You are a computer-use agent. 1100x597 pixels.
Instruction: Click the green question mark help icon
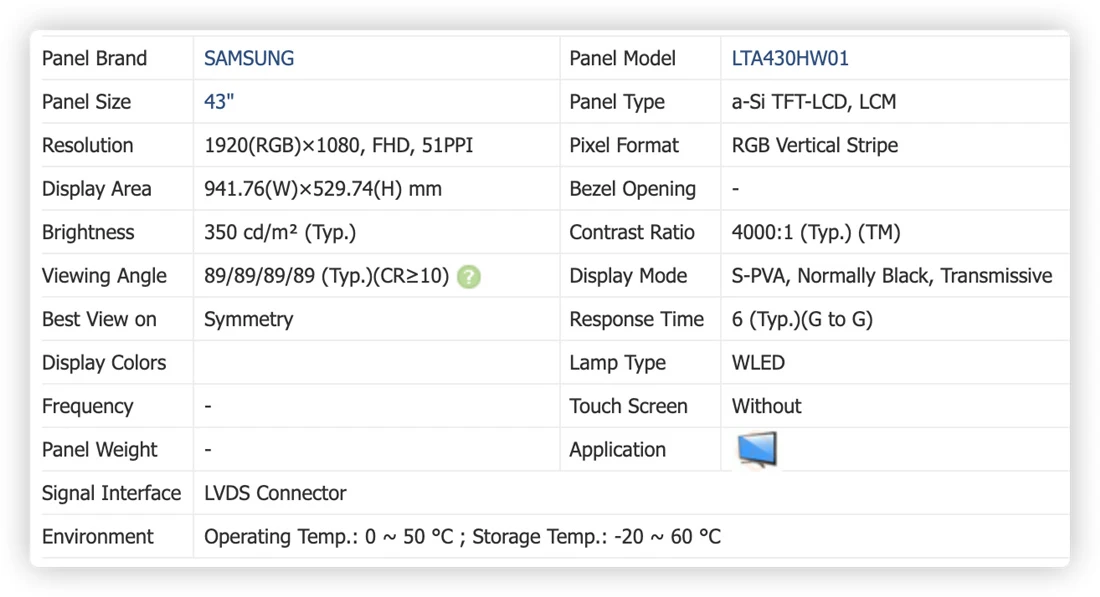pyautogui.click(x=469, y=276)
